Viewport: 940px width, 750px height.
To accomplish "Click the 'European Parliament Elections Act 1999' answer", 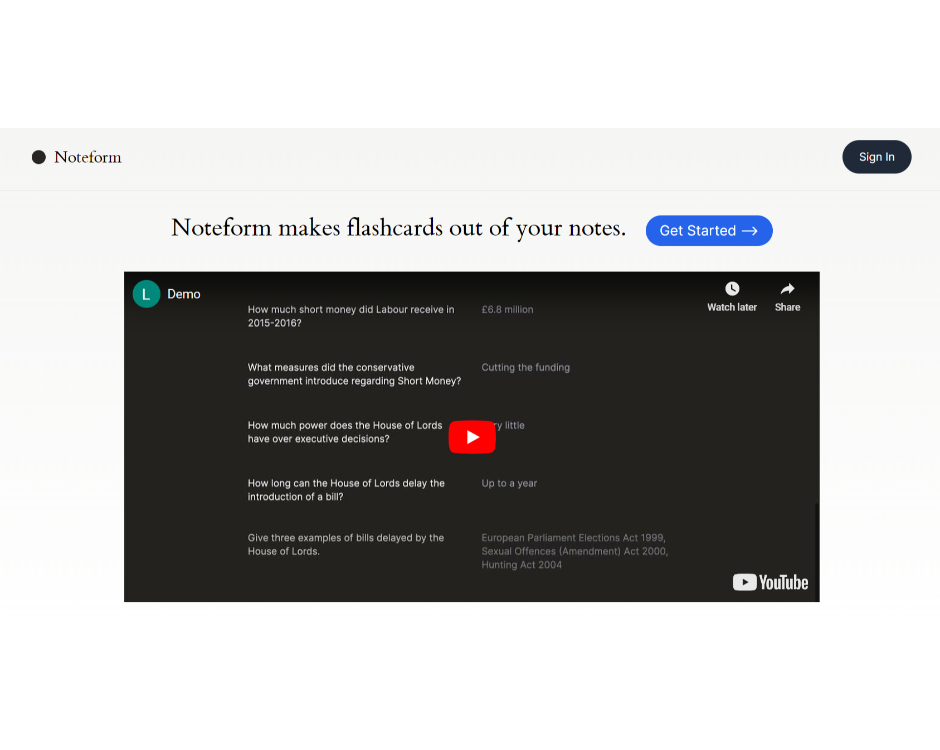I will point(574,551).
